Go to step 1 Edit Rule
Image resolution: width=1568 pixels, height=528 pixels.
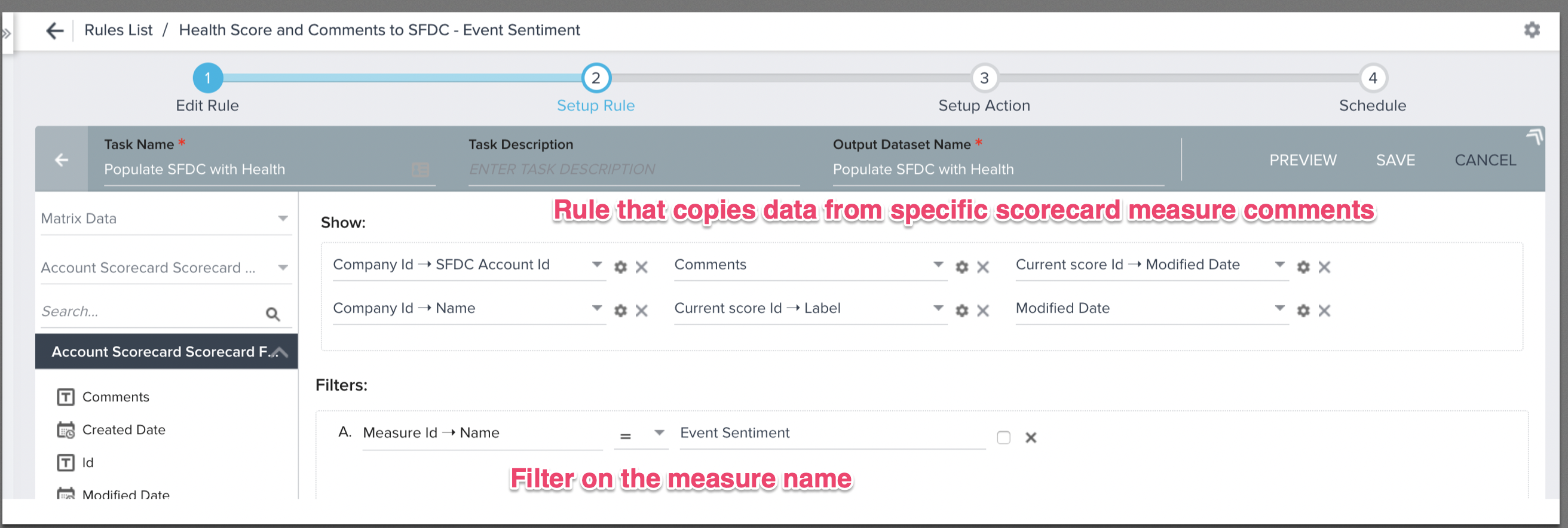207,78
